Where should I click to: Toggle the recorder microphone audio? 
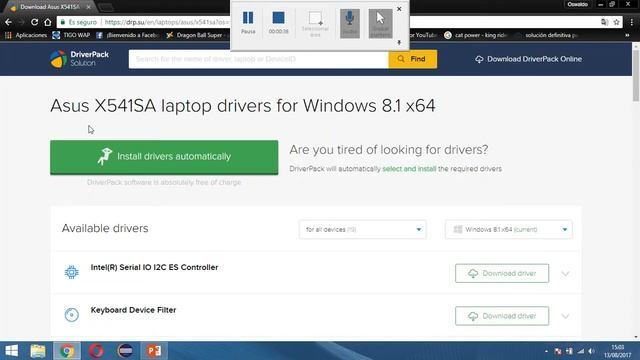(x=350, y=23)
